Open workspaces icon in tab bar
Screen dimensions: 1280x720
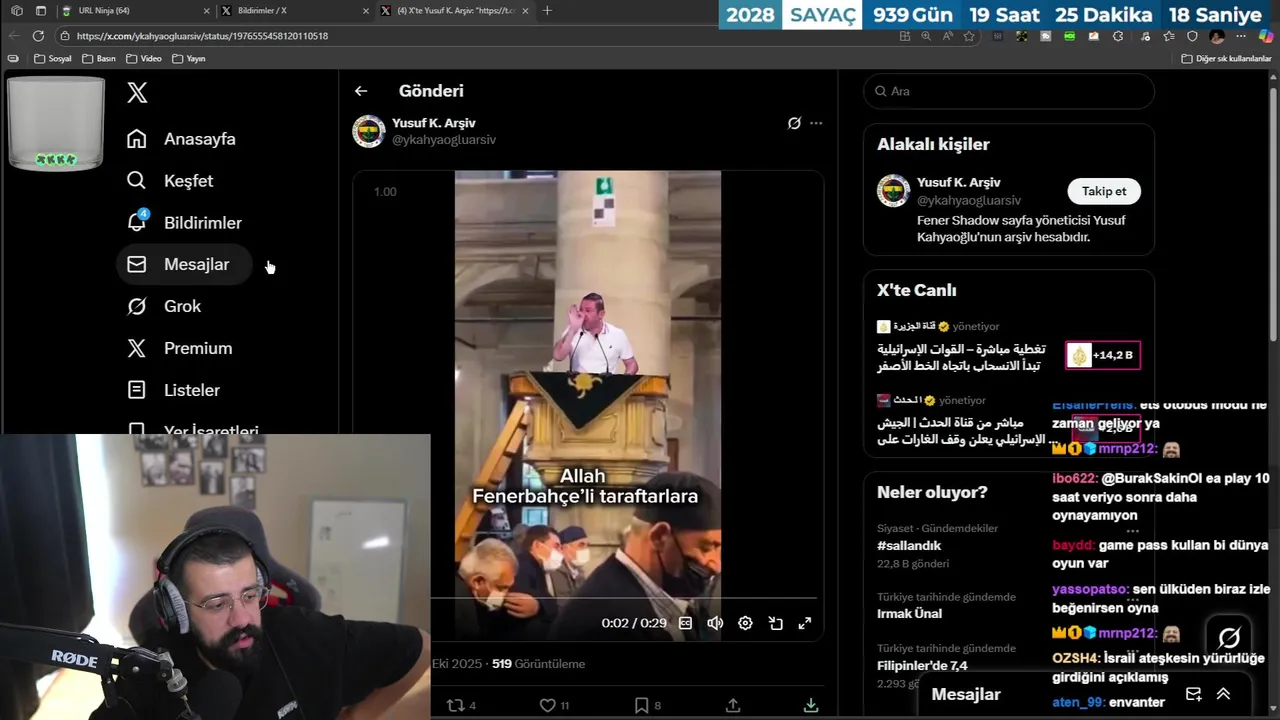[x=17, y=11]
